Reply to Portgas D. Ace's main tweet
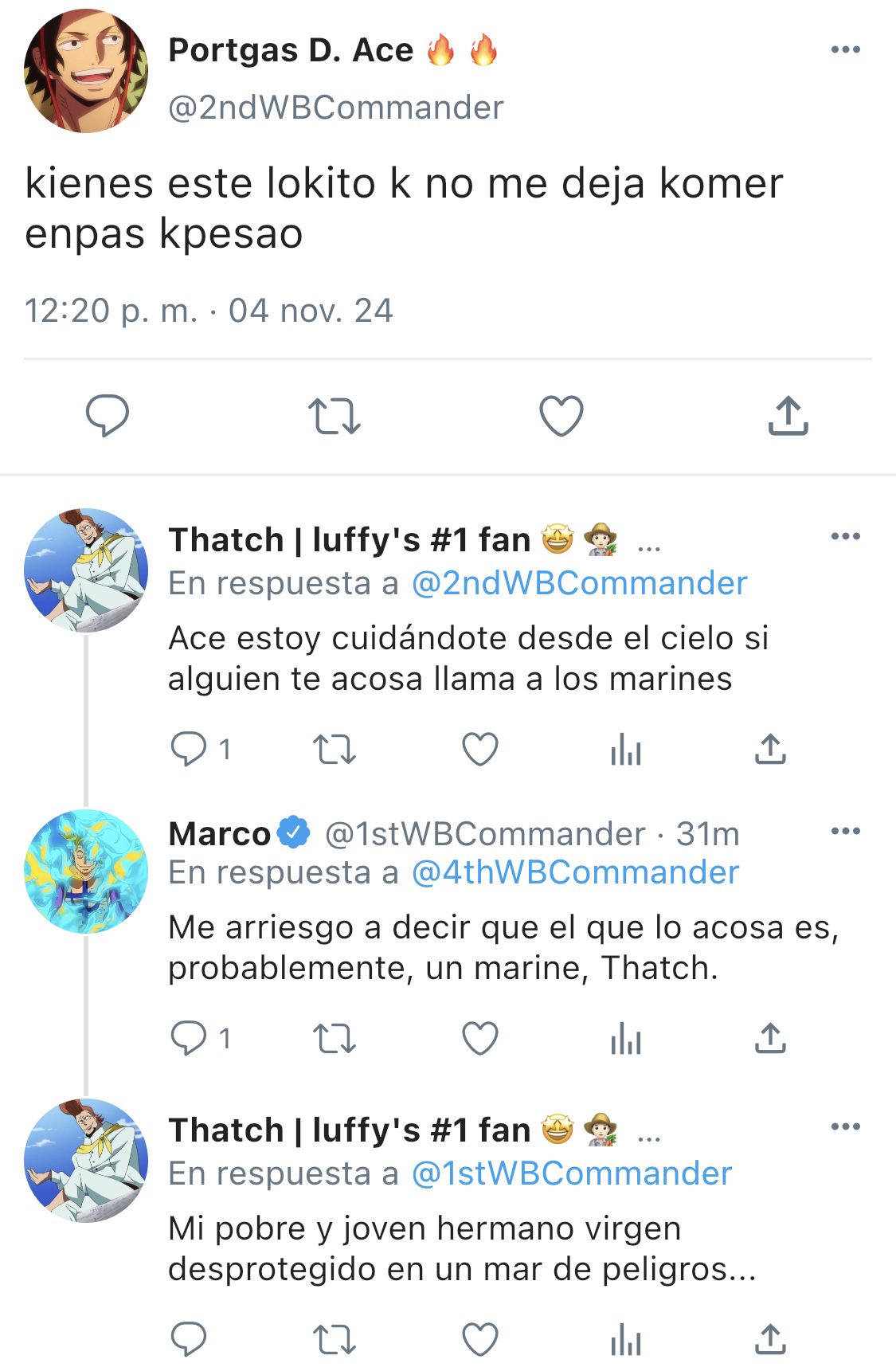 coord(108,416)
